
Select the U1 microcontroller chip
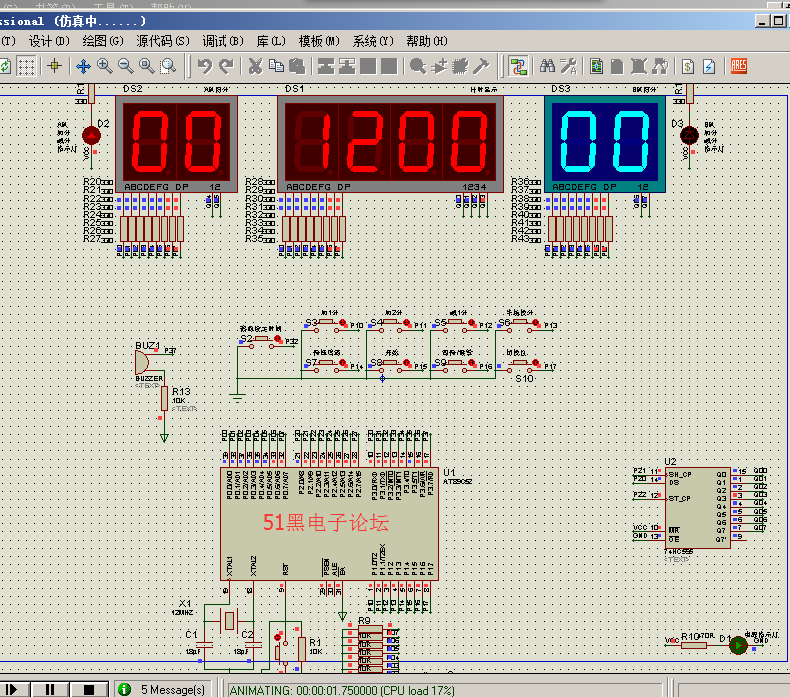[330, 524]
